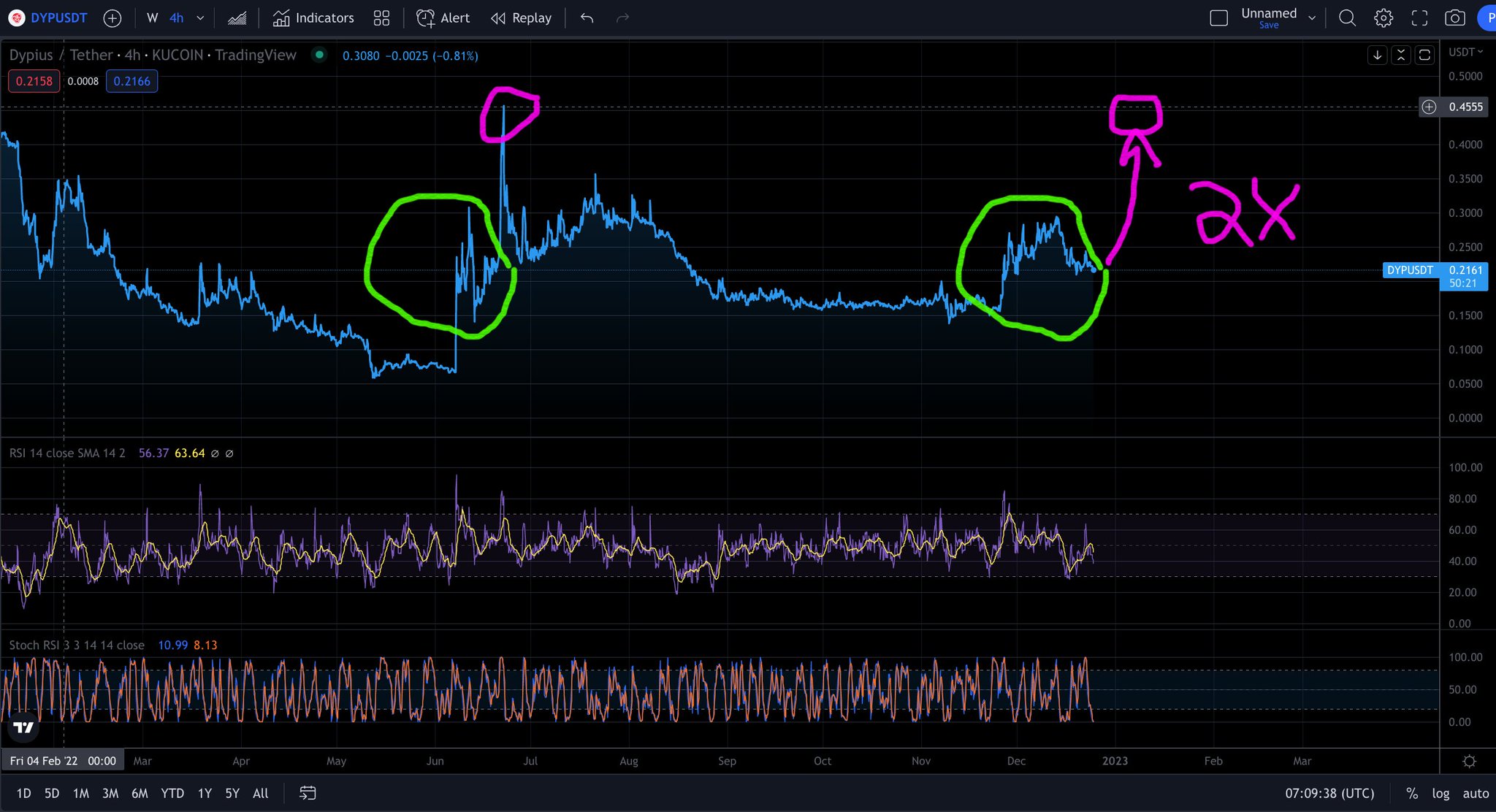The height and width of the screenshot is (812, 1496).
Task: Expand the timeframe interval dropdown
Action: [200, 18]
